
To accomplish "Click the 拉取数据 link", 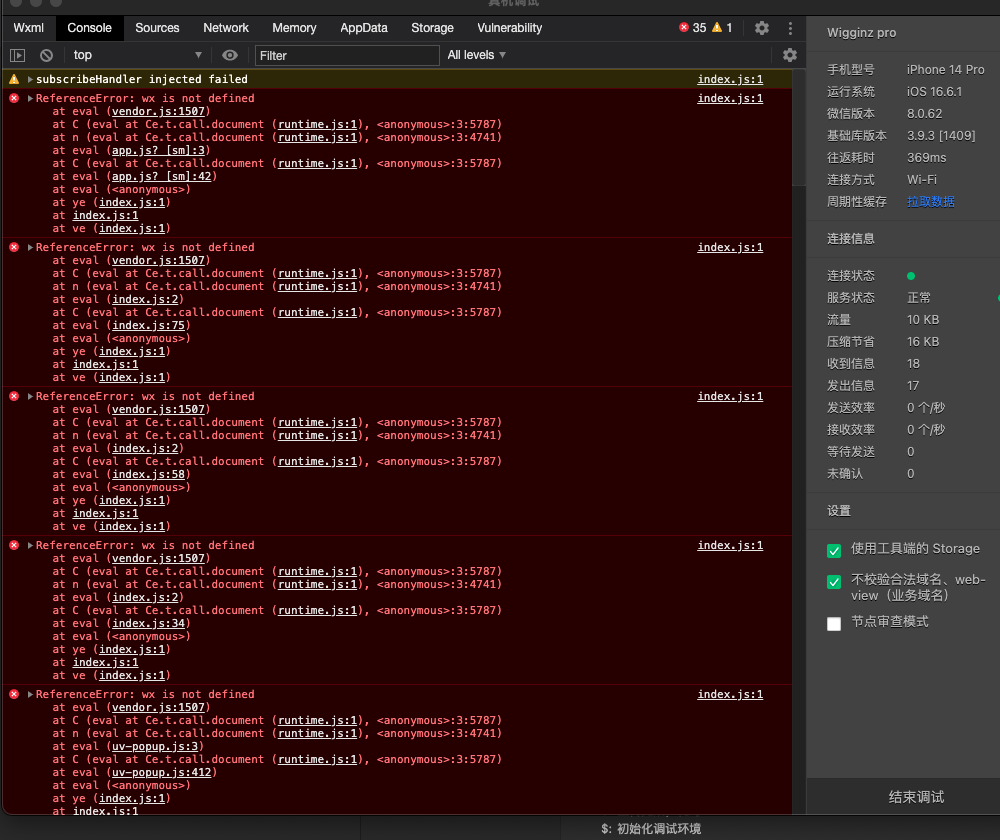I will click(930, 202).
